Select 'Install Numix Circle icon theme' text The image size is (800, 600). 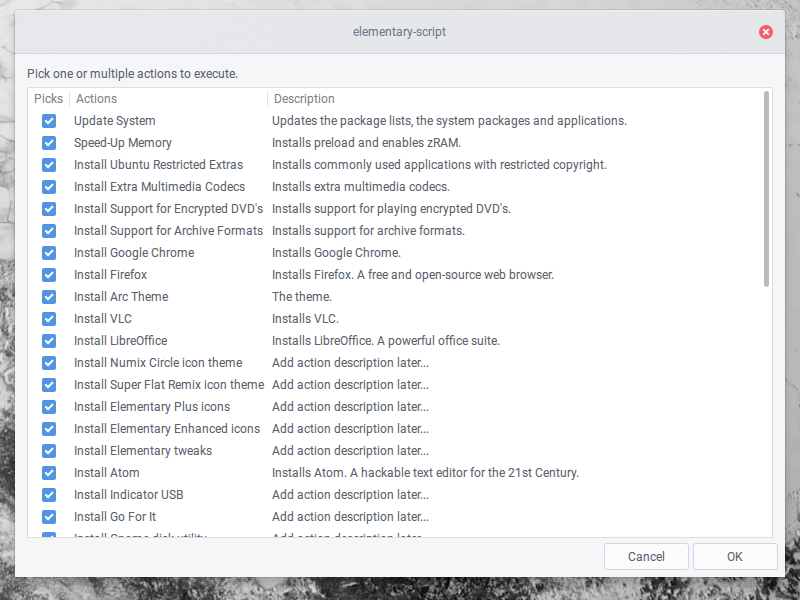(x=158, y=363)
